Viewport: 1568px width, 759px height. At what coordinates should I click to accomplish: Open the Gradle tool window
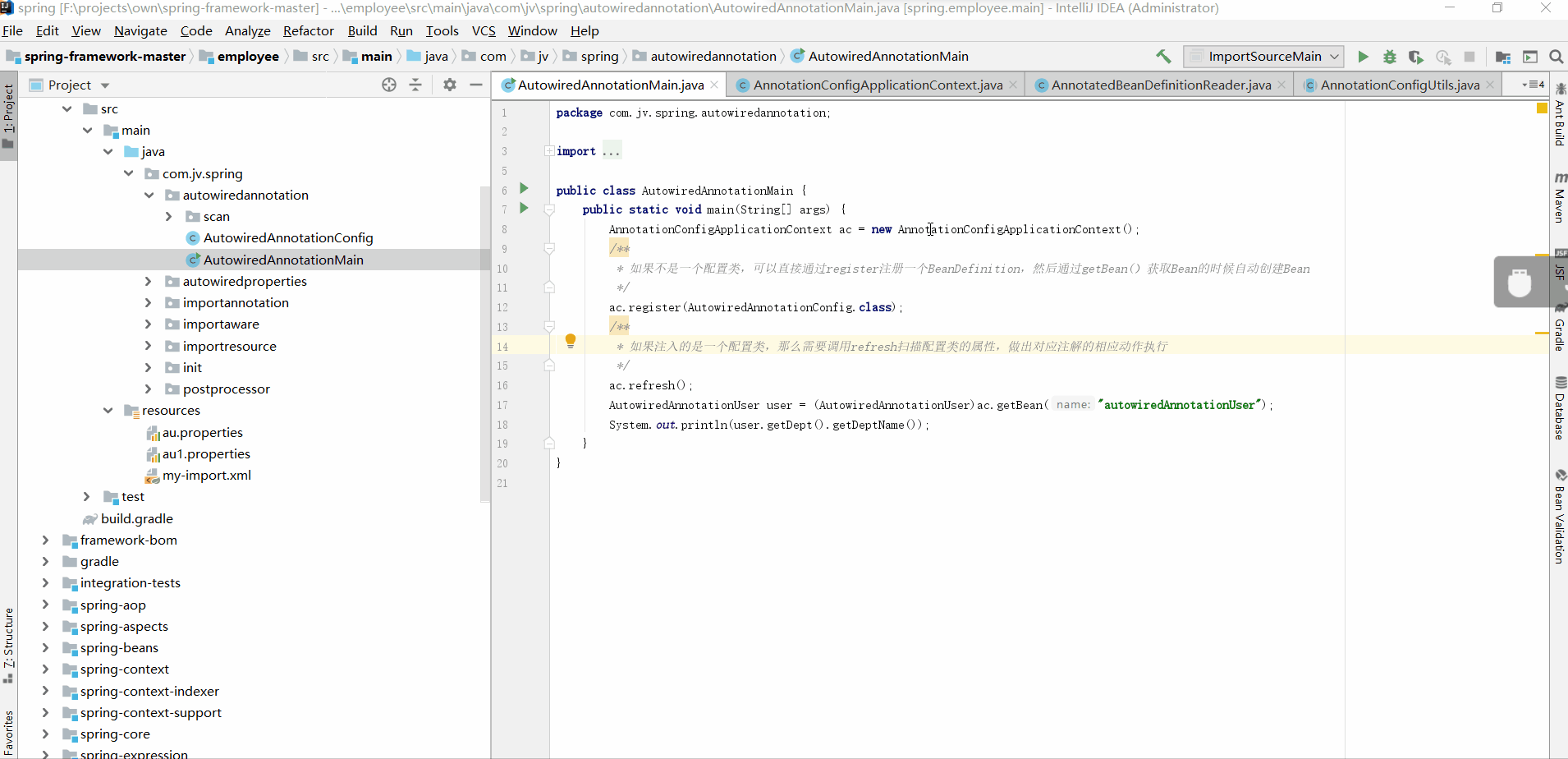coord(1559,328)
